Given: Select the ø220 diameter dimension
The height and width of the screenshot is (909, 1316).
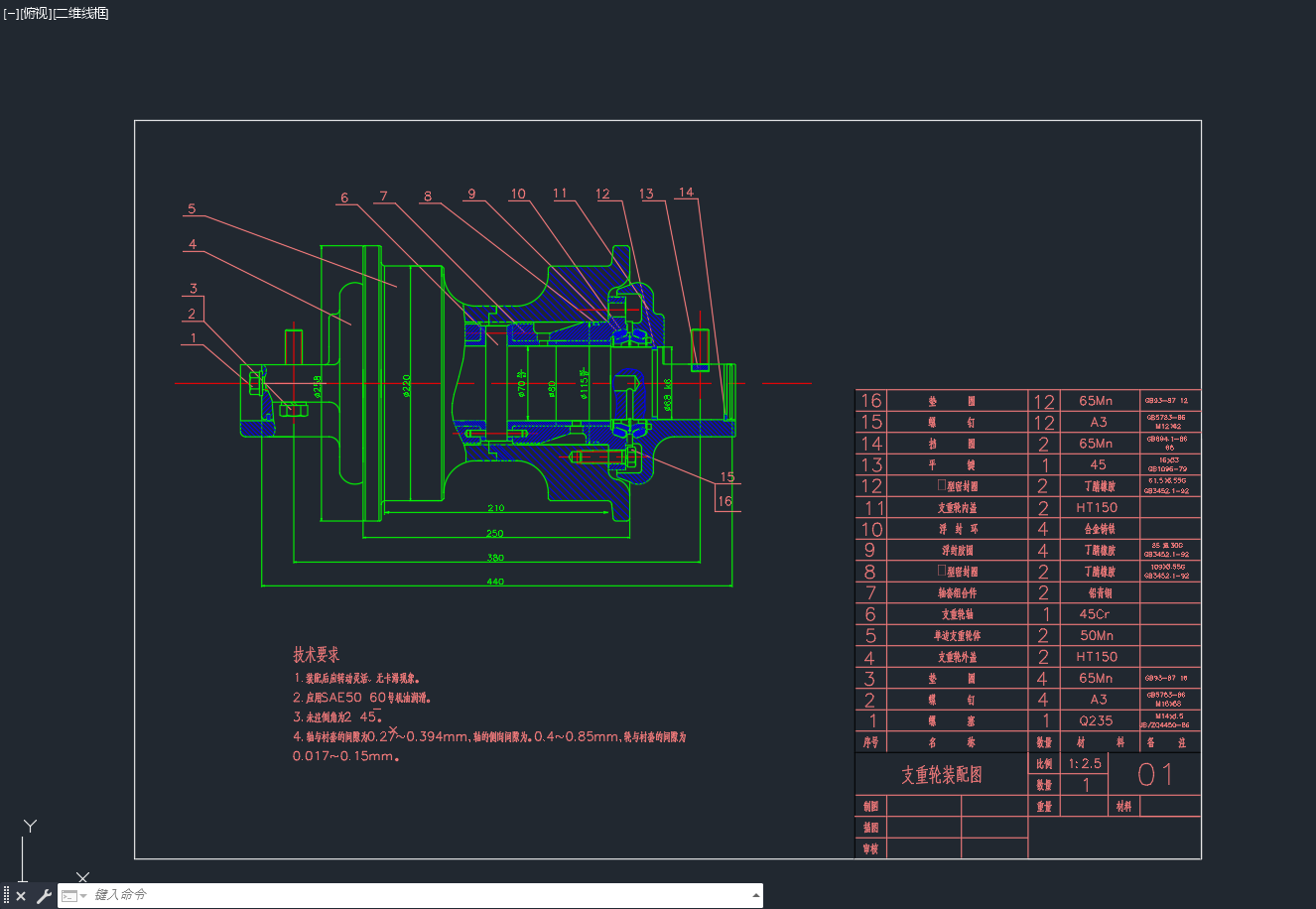Looking at the screenshot, I should click(x=406, y=385).
